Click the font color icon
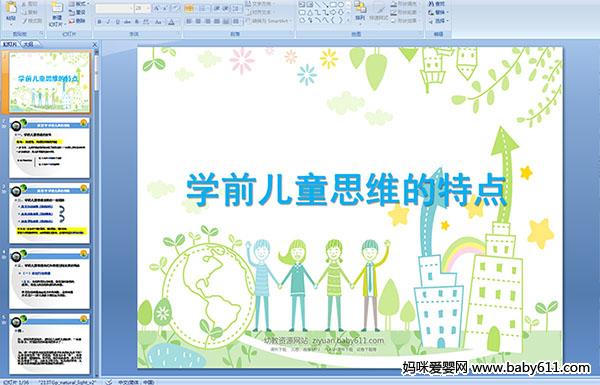This screenshot has width=600, height=385. [171, 22]
